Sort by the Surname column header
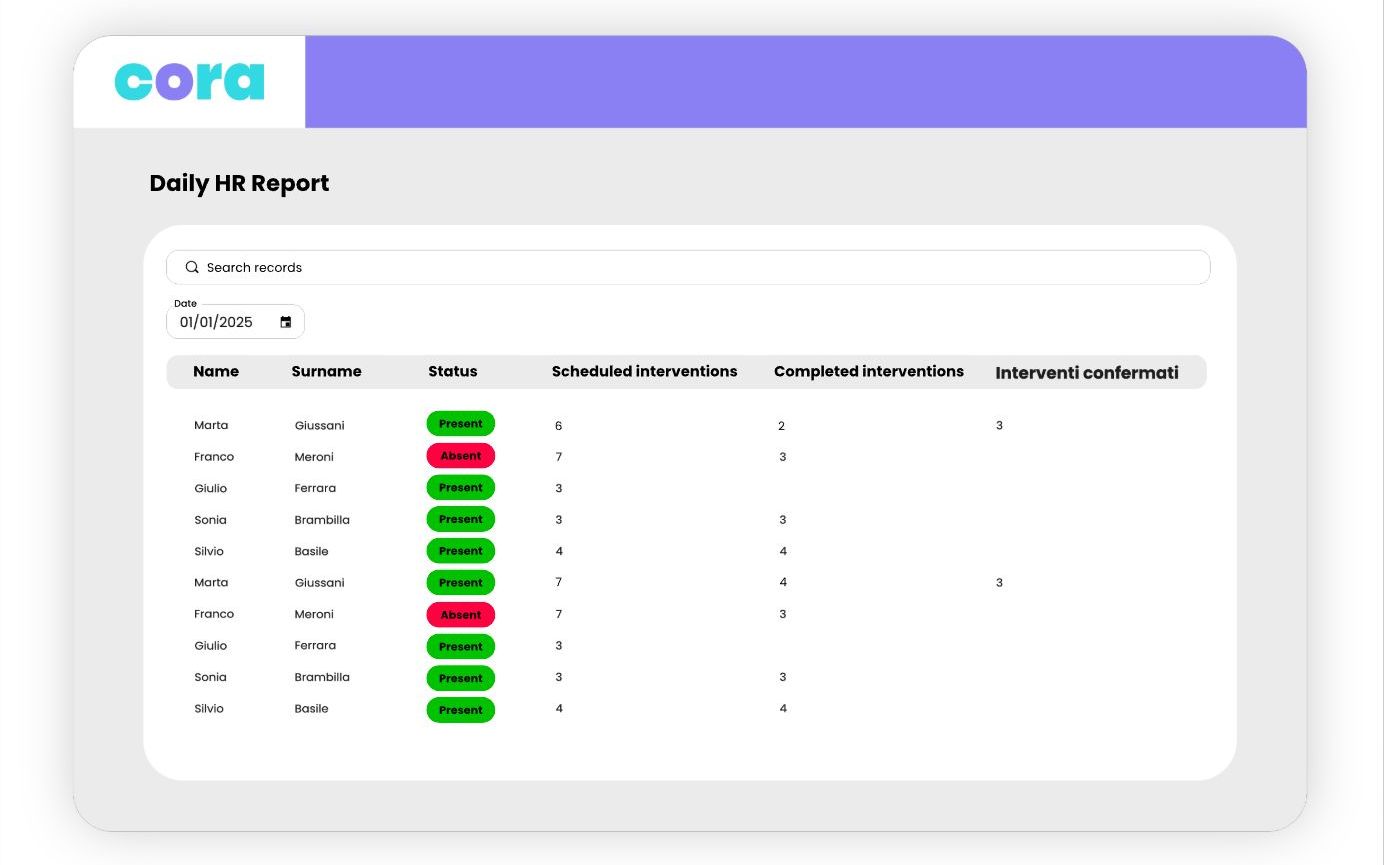This screenshot has height=865, width=1384. click(x=326, y=371)
